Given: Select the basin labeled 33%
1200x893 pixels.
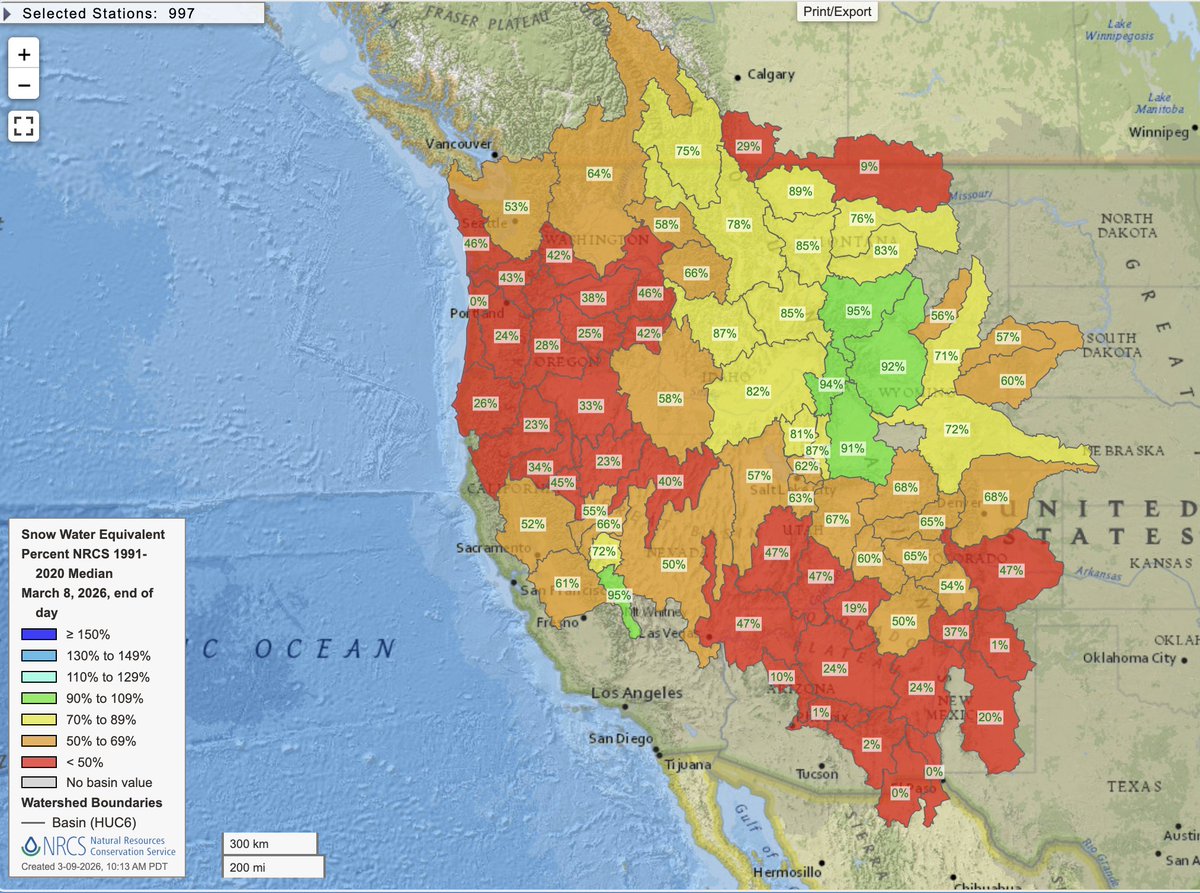Looking at the screenshot, I should point(590,406).
